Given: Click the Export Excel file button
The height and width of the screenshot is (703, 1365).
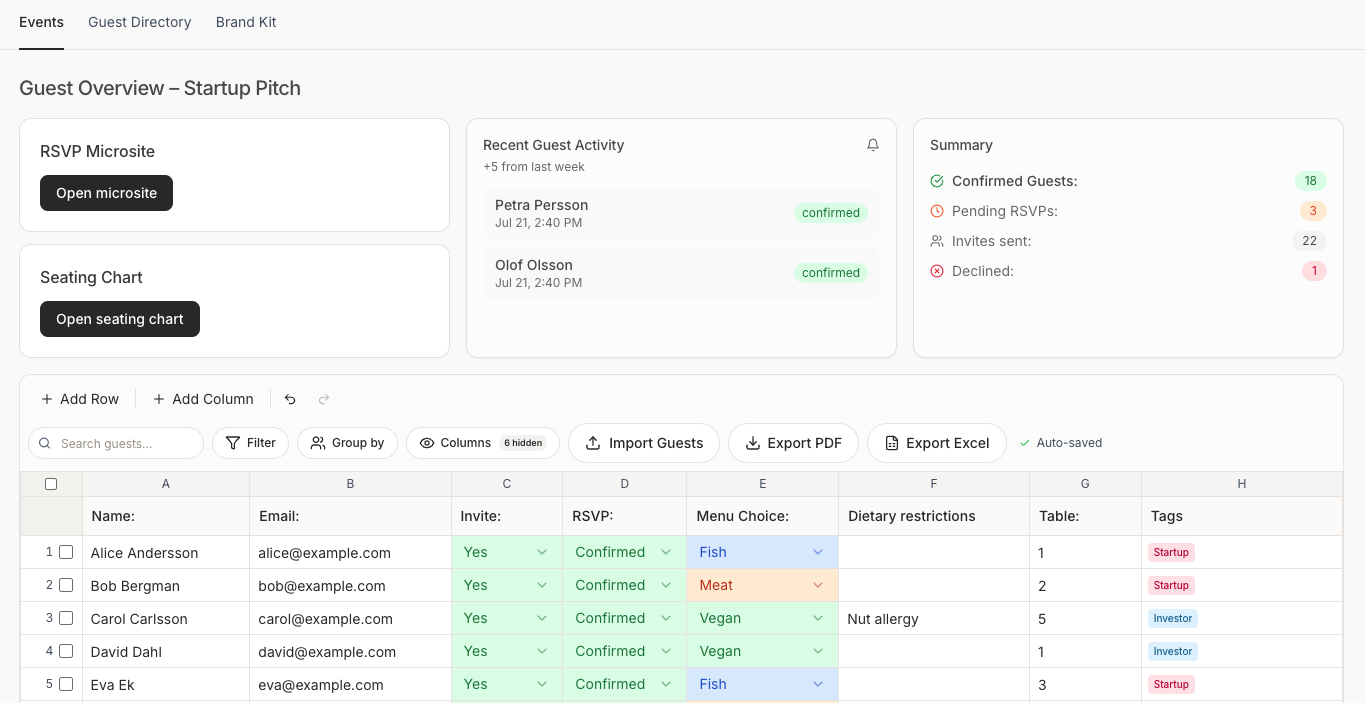Looking at the screenshot, I should tap(936, 443).
